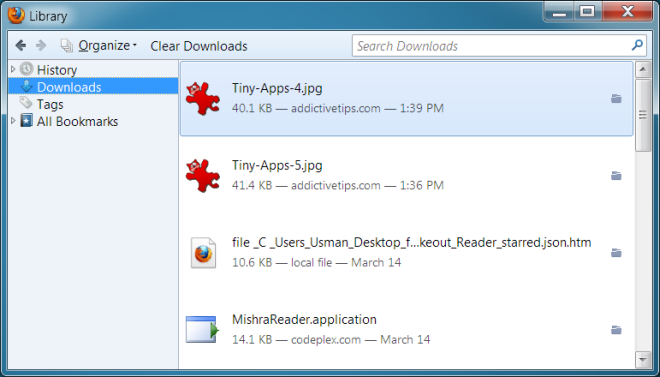Click the downloads list scrollbar thumb
The image size is (660, 377).
coord(643,115)
